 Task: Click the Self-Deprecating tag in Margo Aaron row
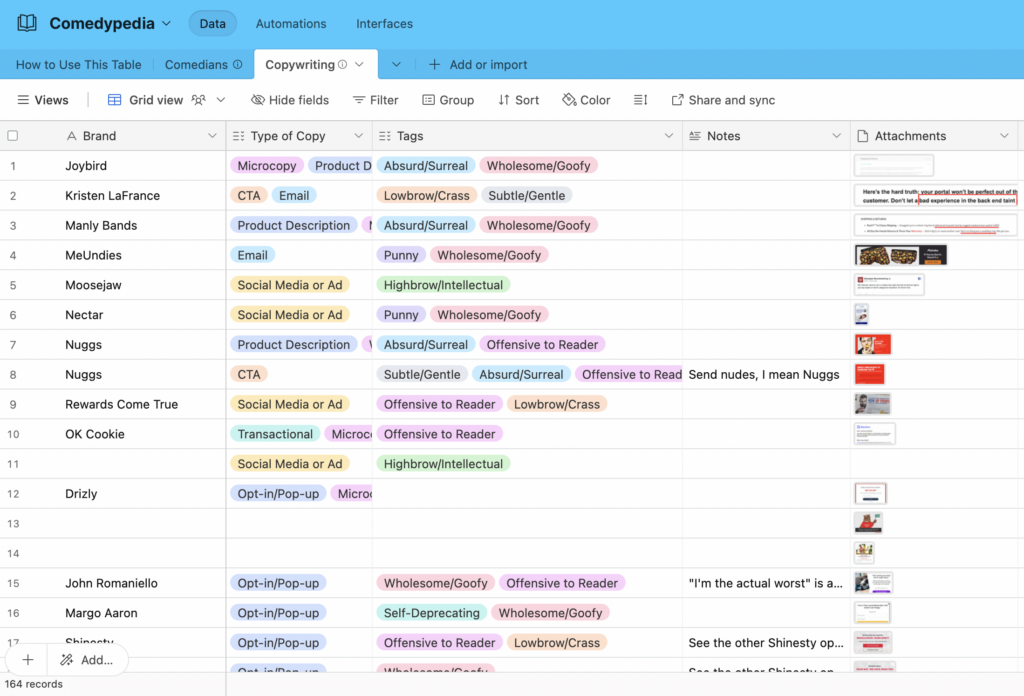(432, 613)
